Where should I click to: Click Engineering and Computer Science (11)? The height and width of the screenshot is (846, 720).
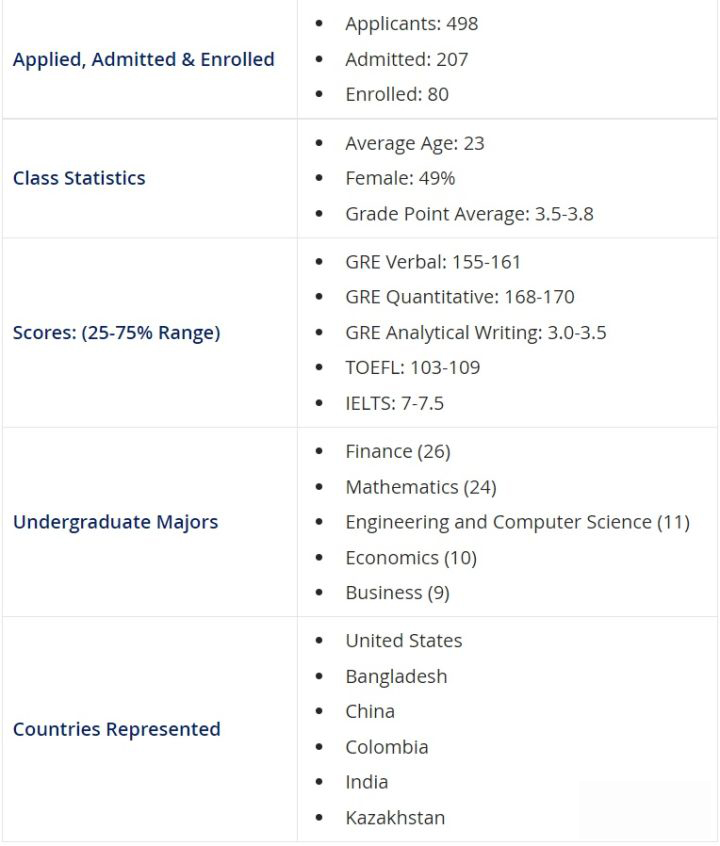point(517,522)
